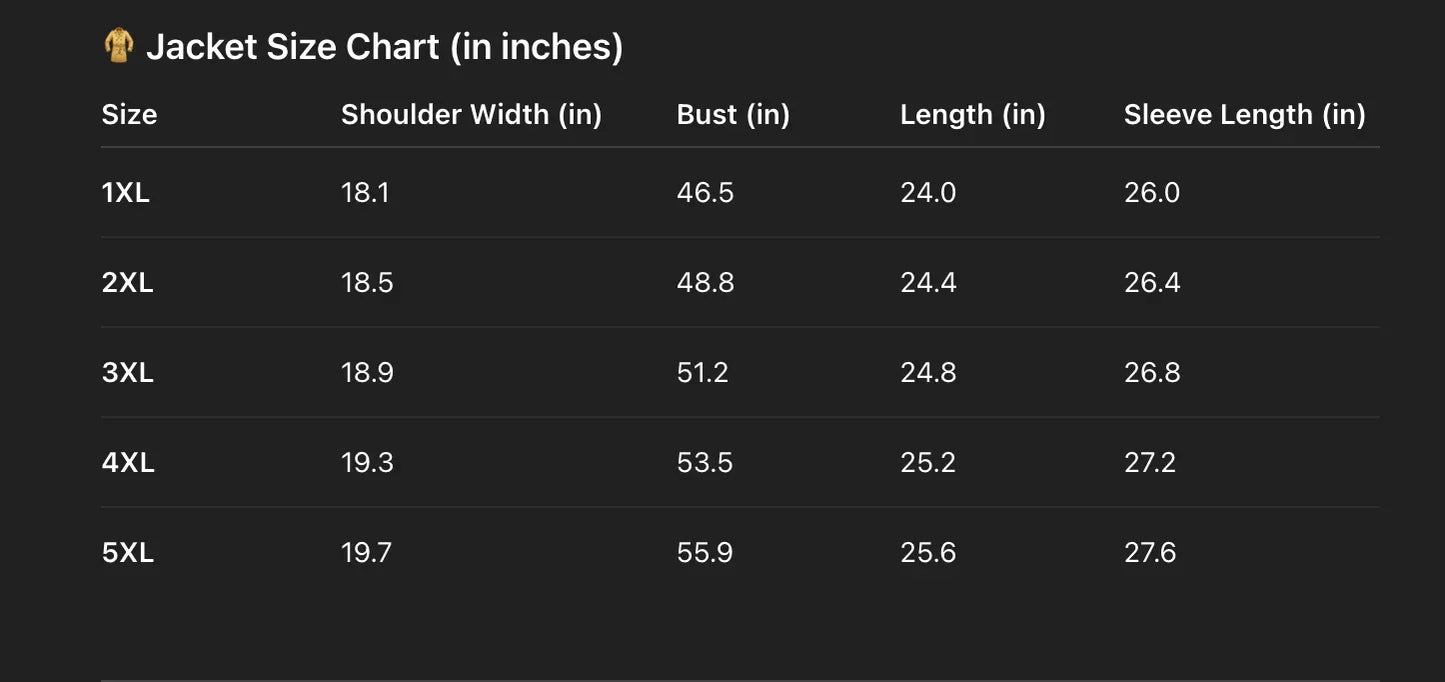Image resolution: width=1445 pixels, height=682 pixels.
Task: Click the 27.2 sleeve length value
Action: pos(1150,463)
